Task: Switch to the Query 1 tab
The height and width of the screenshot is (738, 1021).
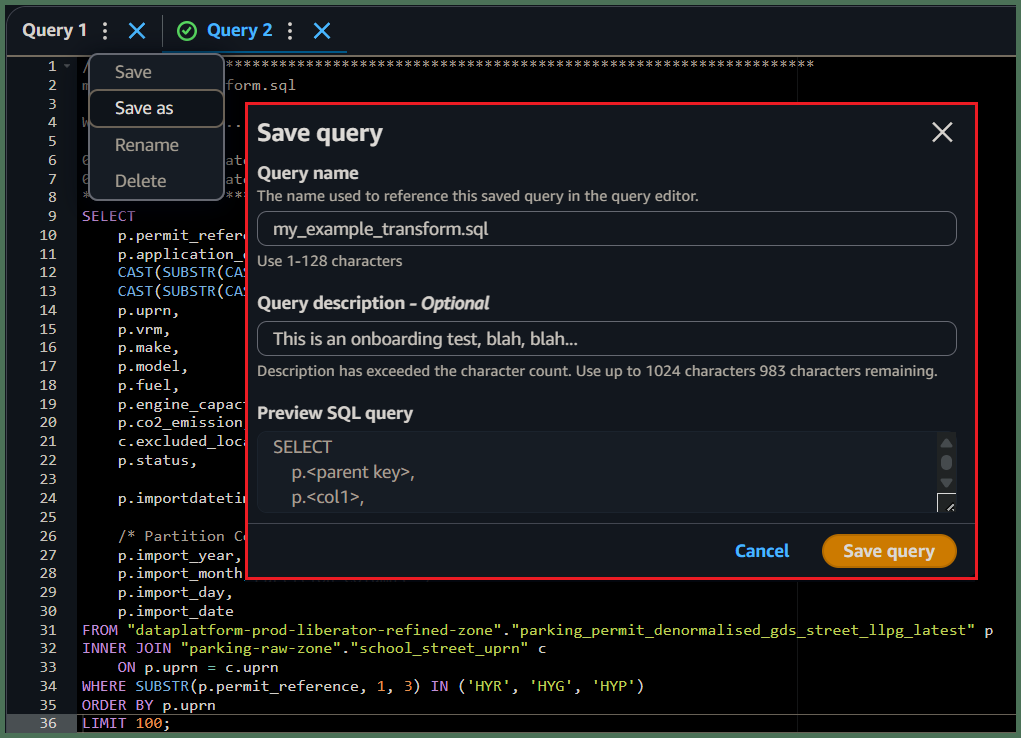Action: (54, 31)
